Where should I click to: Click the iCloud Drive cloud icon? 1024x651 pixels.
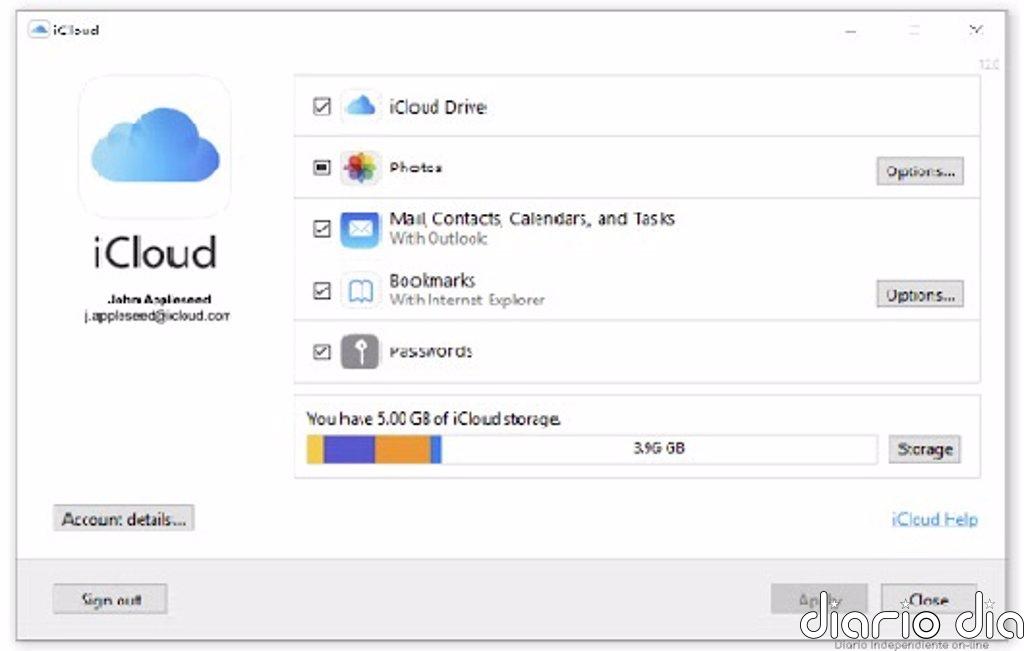360,106
